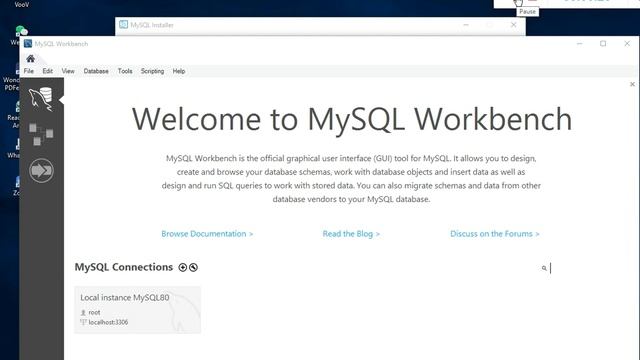640x360 pixels.
Task: Open the Models sidebar icon
Action: [x=41, y=135]
